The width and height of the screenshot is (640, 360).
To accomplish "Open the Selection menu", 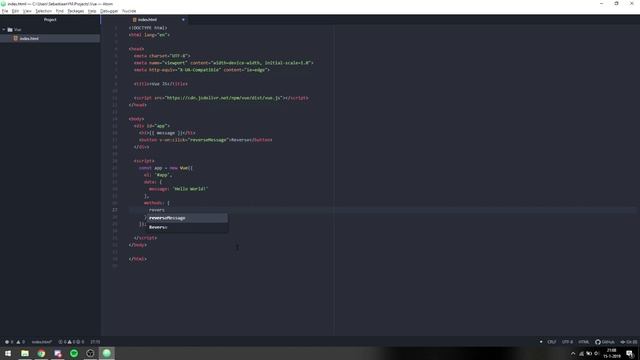I will (x=43, y=11).
